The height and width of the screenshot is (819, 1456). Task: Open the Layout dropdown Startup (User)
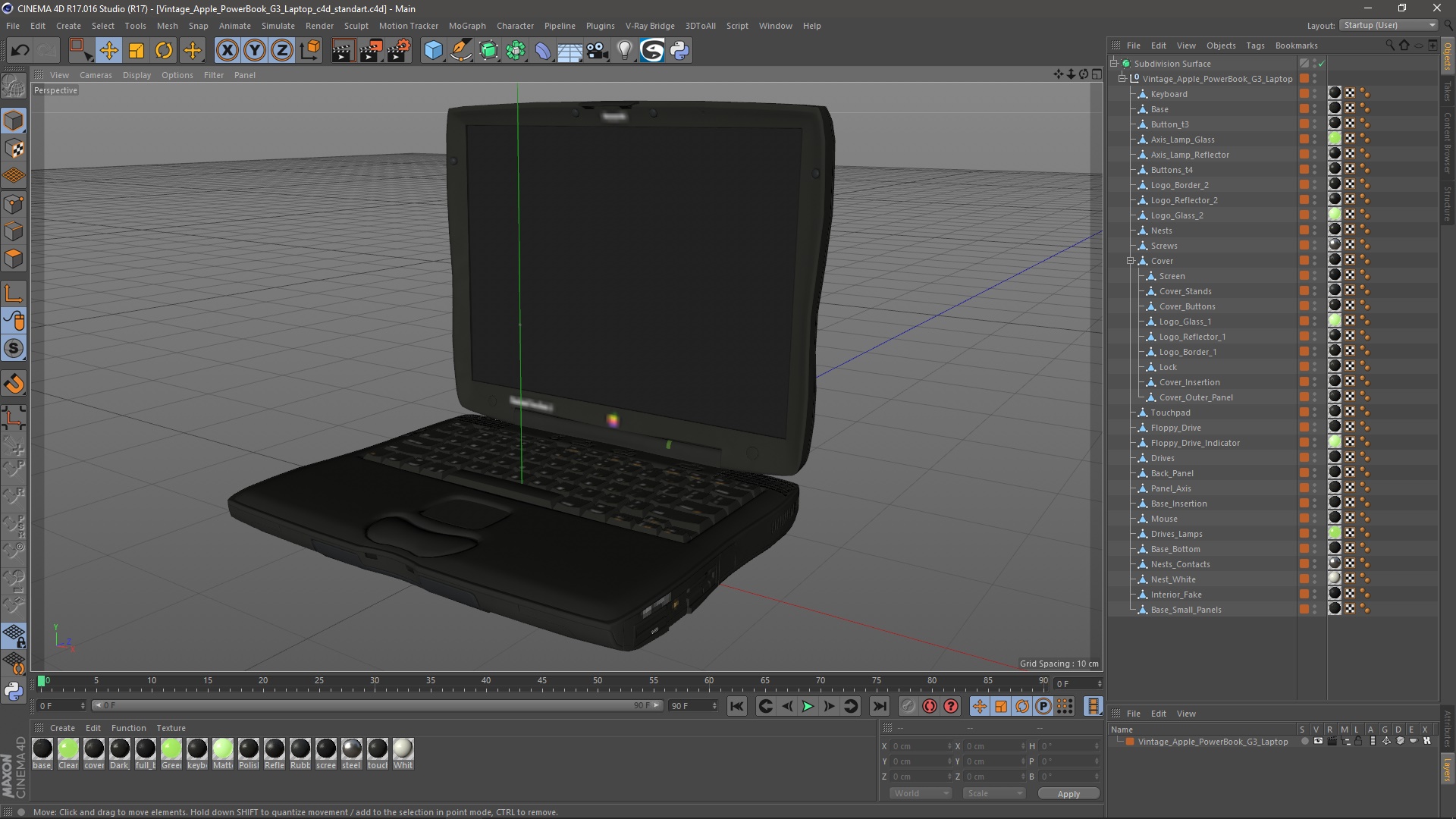pyautogui.click(x=1389, y=25)
